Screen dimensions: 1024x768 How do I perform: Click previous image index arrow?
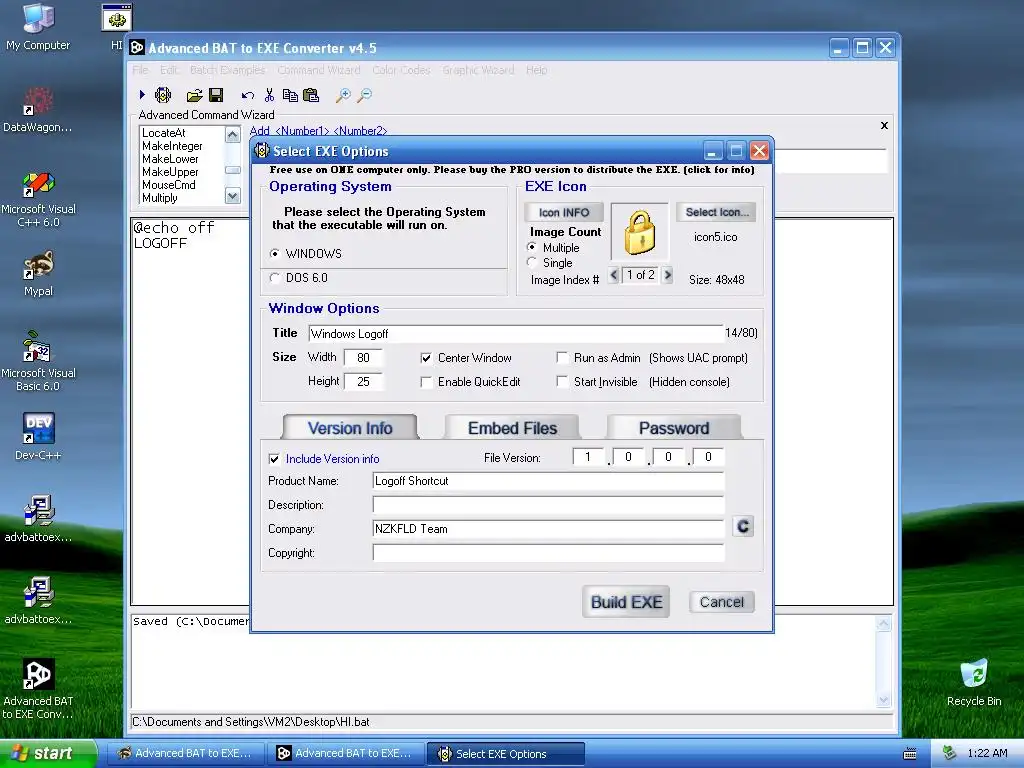613,275
